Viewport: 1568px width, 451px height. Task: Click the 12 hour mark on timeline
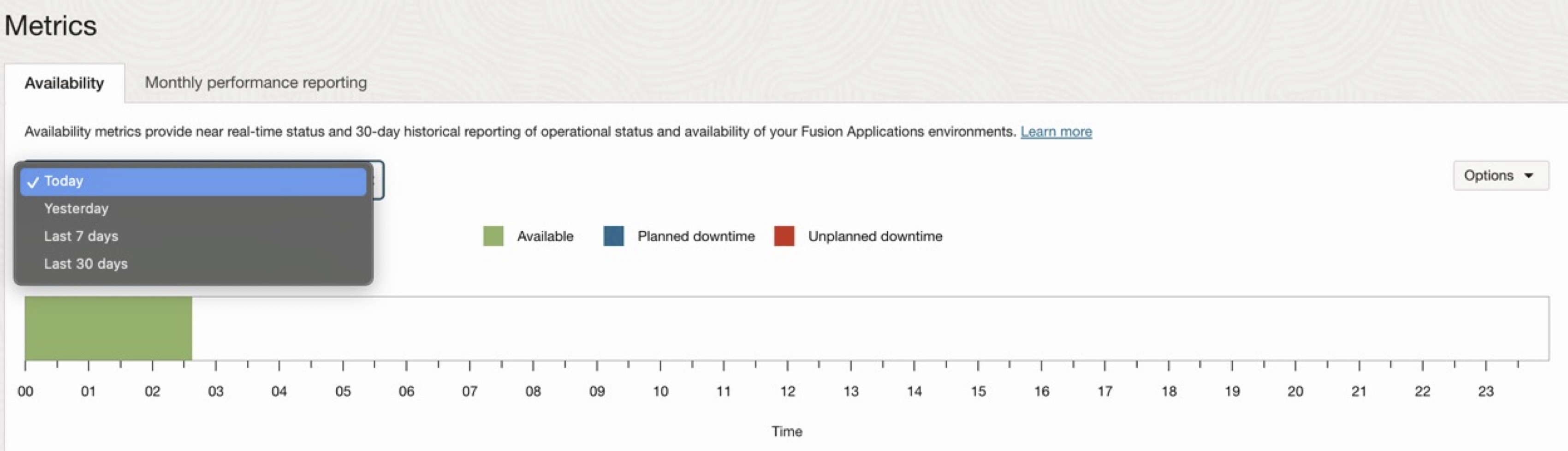click(787, 391)
